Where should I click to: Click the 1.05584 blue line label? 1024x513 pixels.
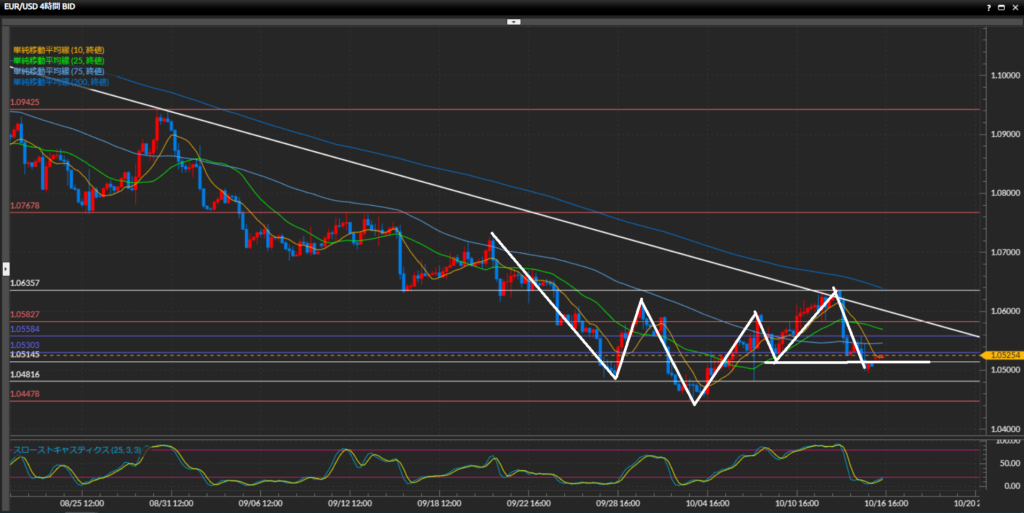[x=25, y=329]
